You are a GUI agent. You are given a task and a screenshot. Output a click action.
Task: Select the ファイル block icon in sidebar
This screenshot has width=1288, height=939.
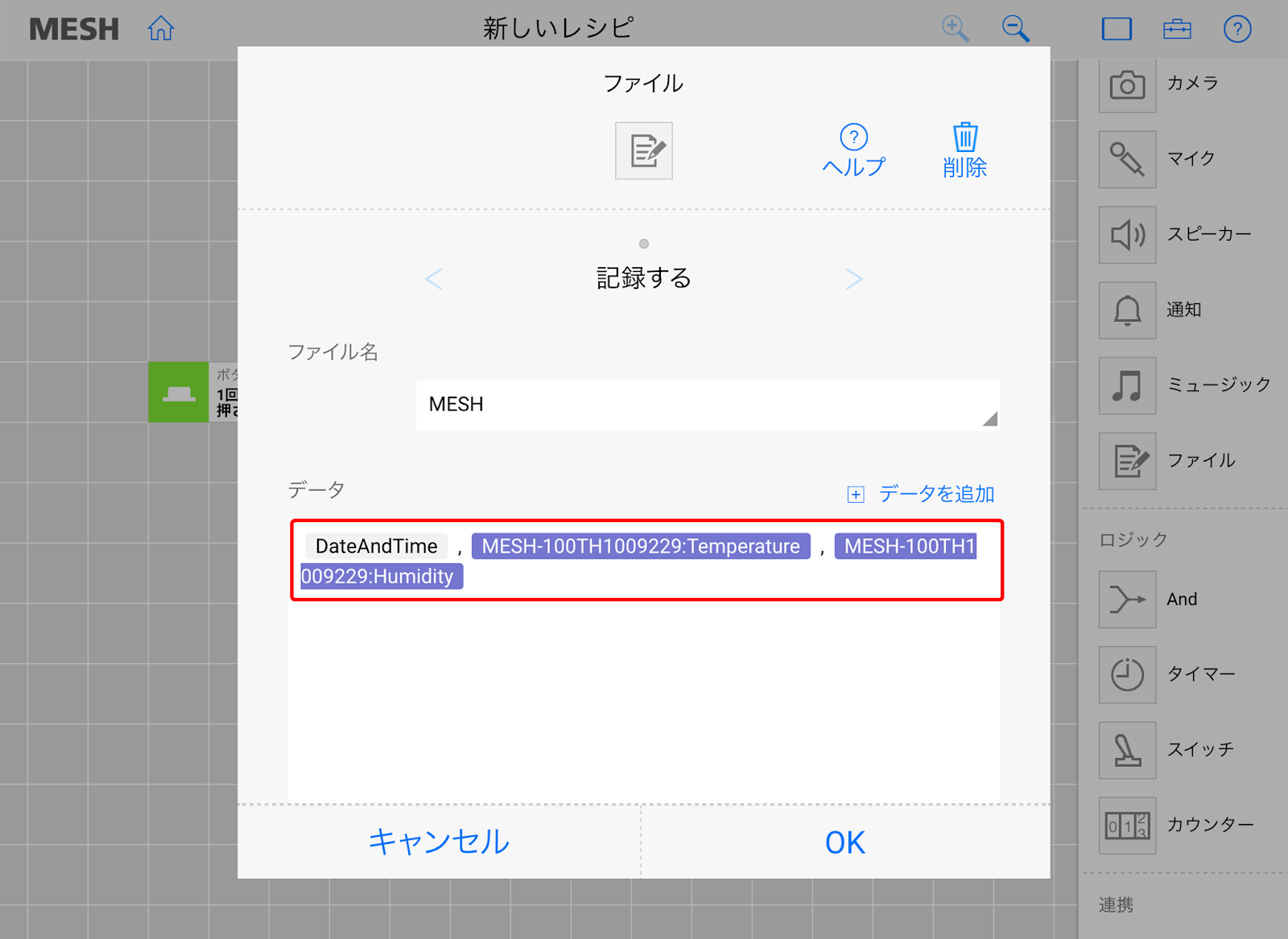pyautogui.click(x=1127, y=461)
